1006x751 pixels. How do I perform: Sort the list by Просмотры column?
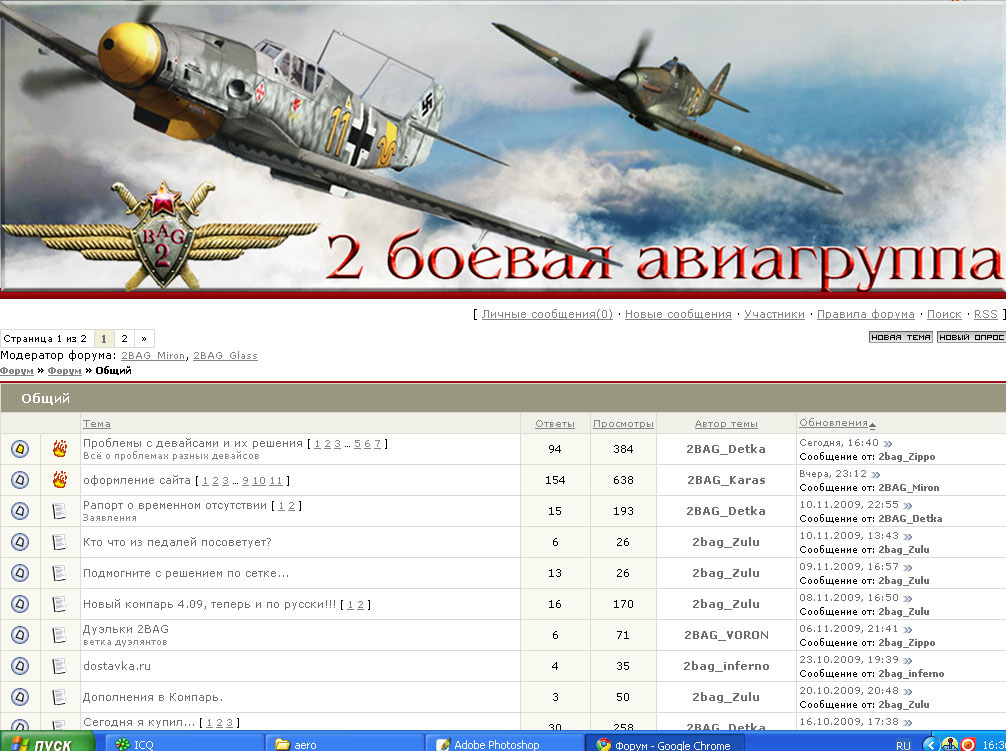[623, 424]
